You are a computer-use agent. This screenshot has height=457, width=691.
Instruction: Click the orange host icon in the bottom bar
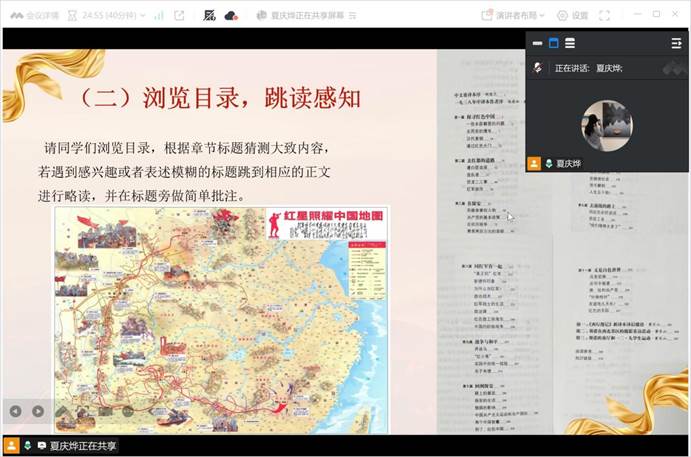[x=11, y=446]
